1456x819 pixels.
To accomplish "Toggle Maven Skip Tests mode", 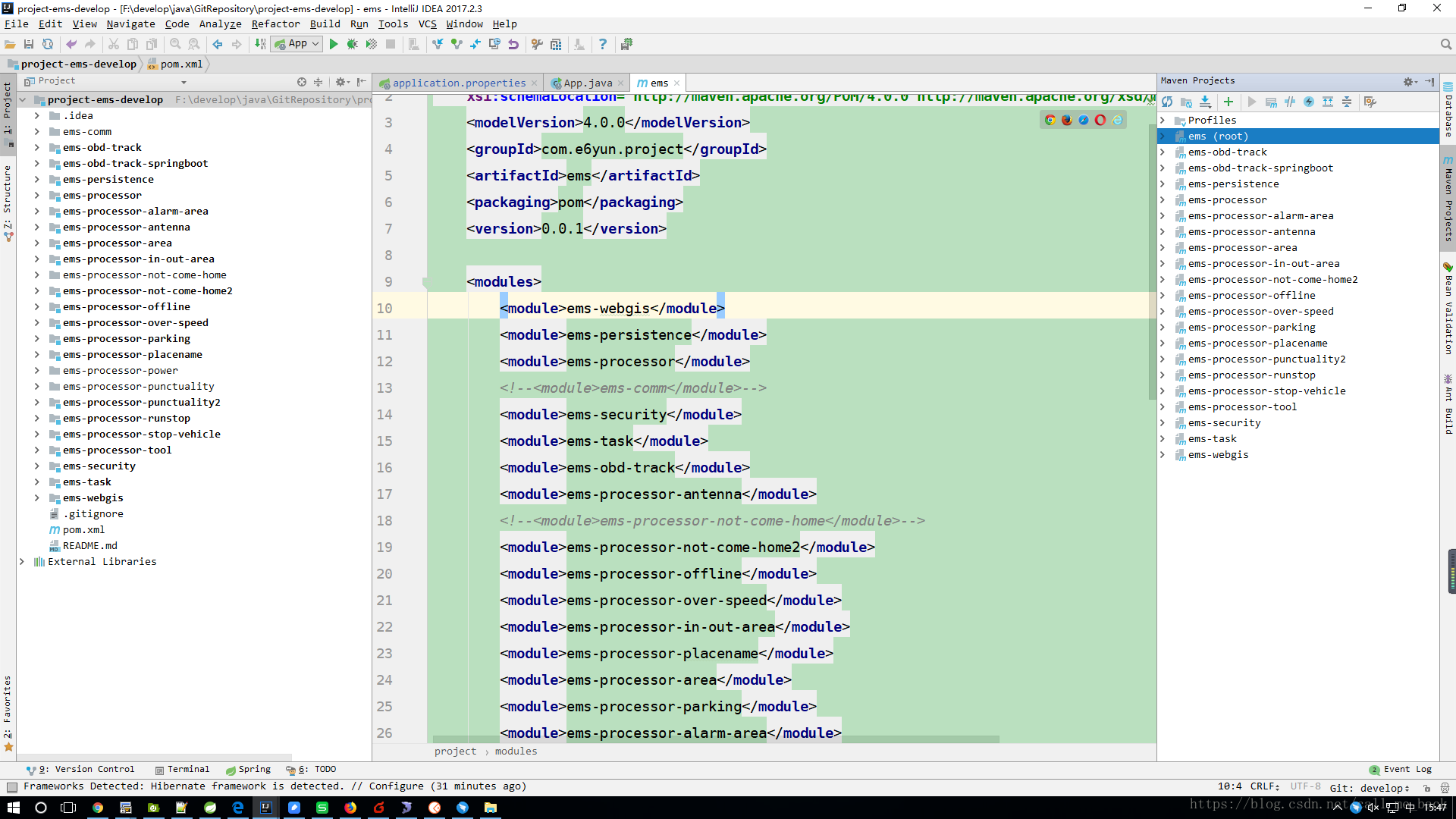I will [1309, 102].
